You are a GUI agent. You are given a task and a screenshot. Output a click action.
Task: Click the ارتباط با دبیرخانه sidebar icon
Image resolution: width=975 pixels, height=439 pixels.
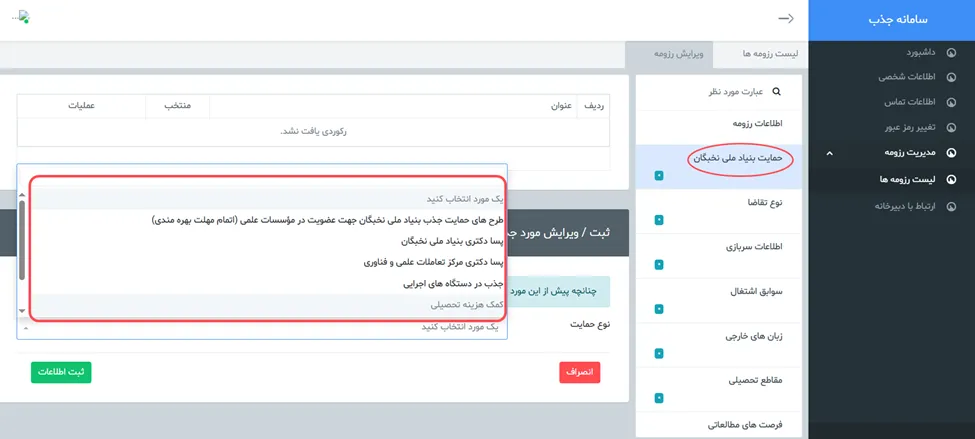pos(950,205)
